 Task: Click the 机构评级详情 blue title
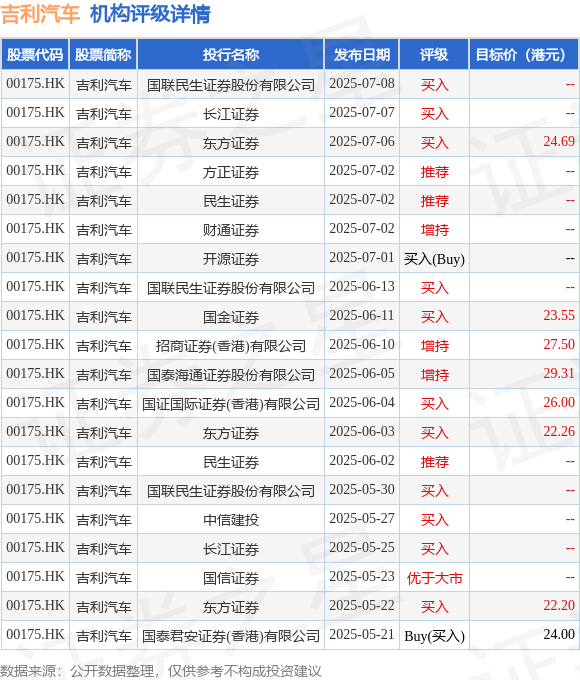(150, 14)
